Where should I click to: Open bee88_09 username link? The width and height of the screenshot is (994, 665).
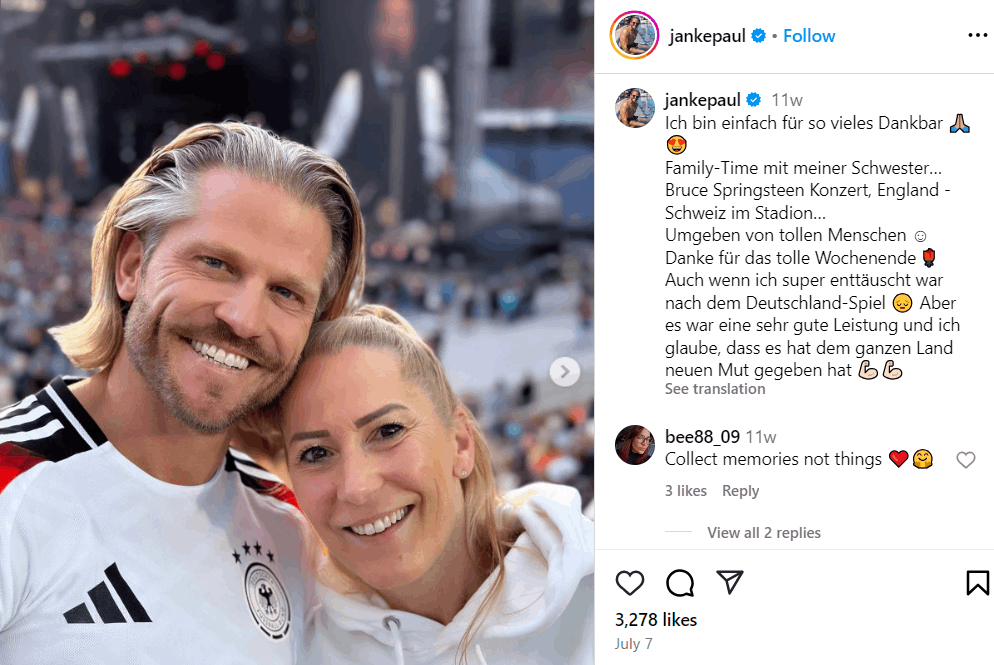point(702,437)
